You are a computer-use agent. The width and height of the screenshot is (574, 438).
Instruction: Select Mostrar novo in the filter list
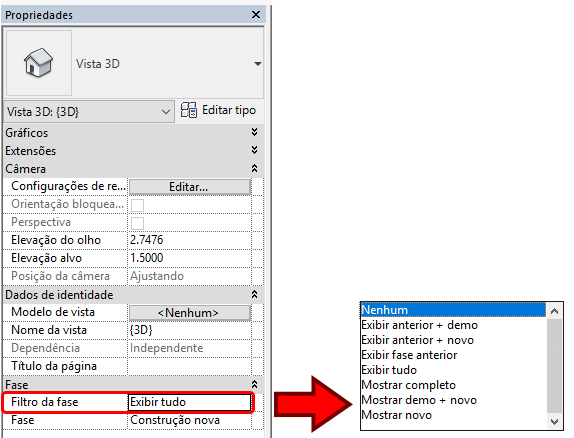(396, 415)
